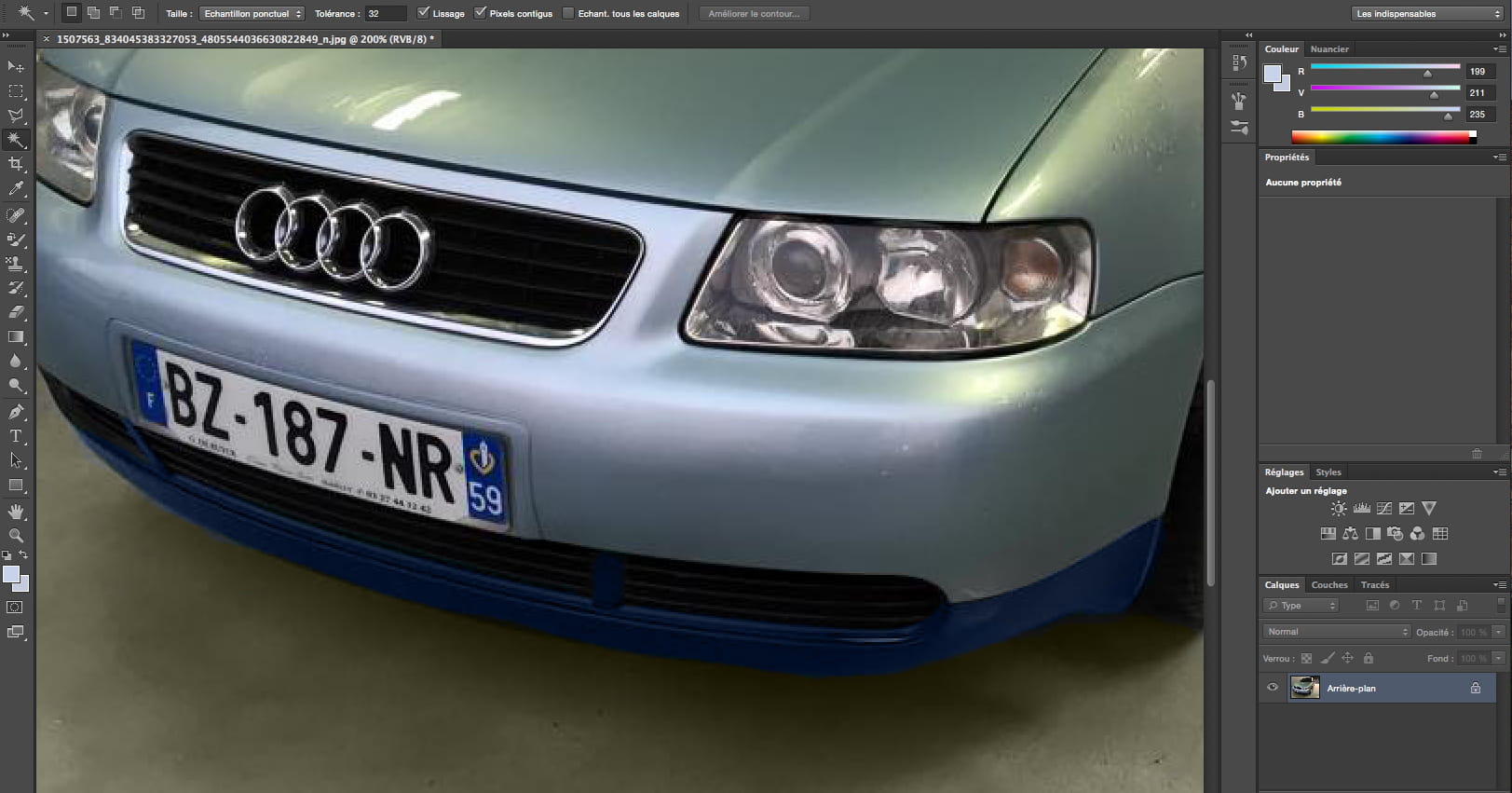Select the Hand tool
The width and height of the screenshot is (1512, 793).
click(16, 512)
